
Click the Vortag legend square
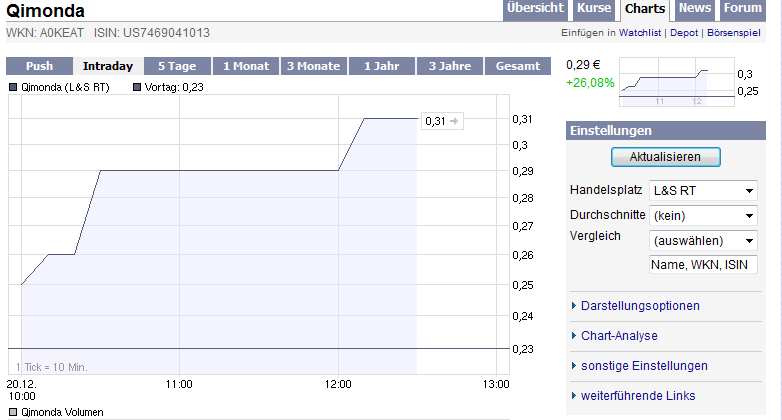coord(137,87)
